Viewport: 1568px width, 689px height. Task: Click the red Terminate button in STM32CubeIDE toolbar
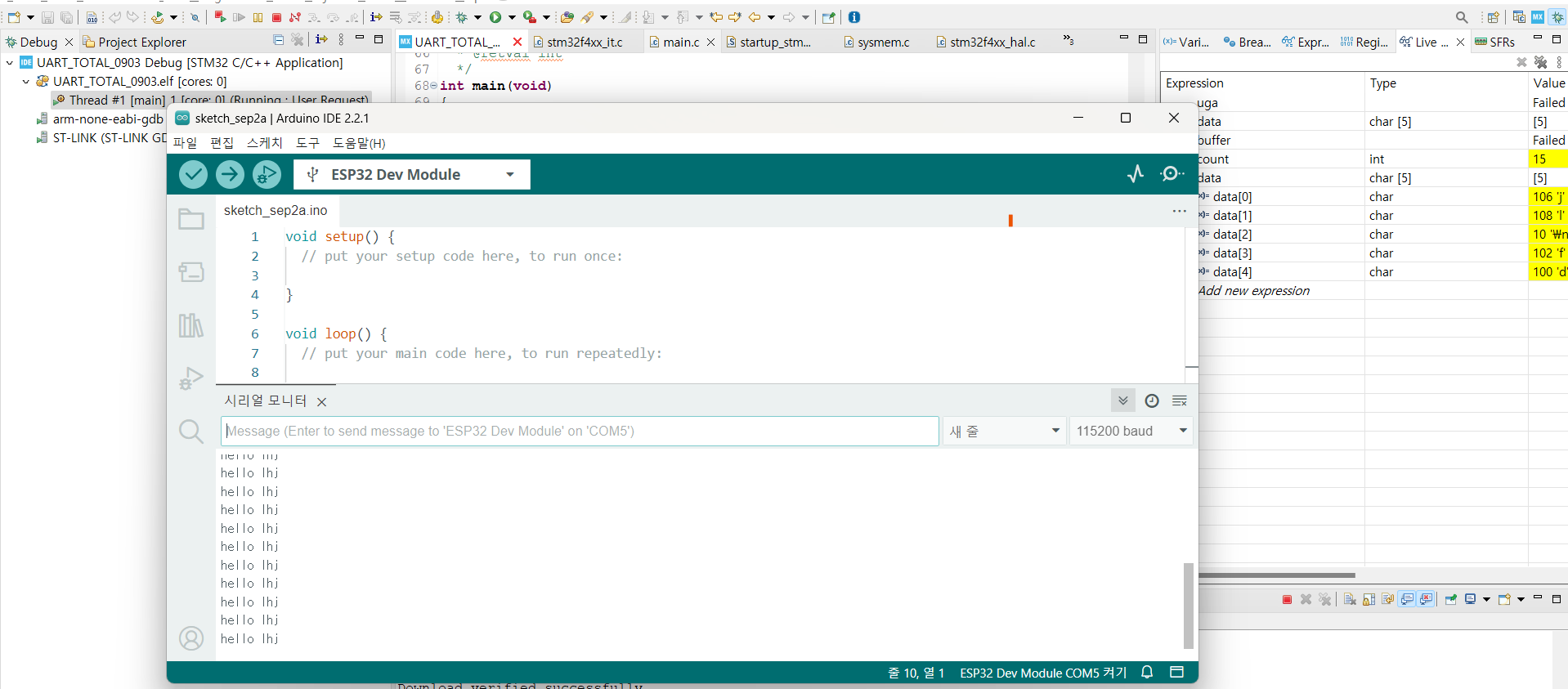coord(276,17)
